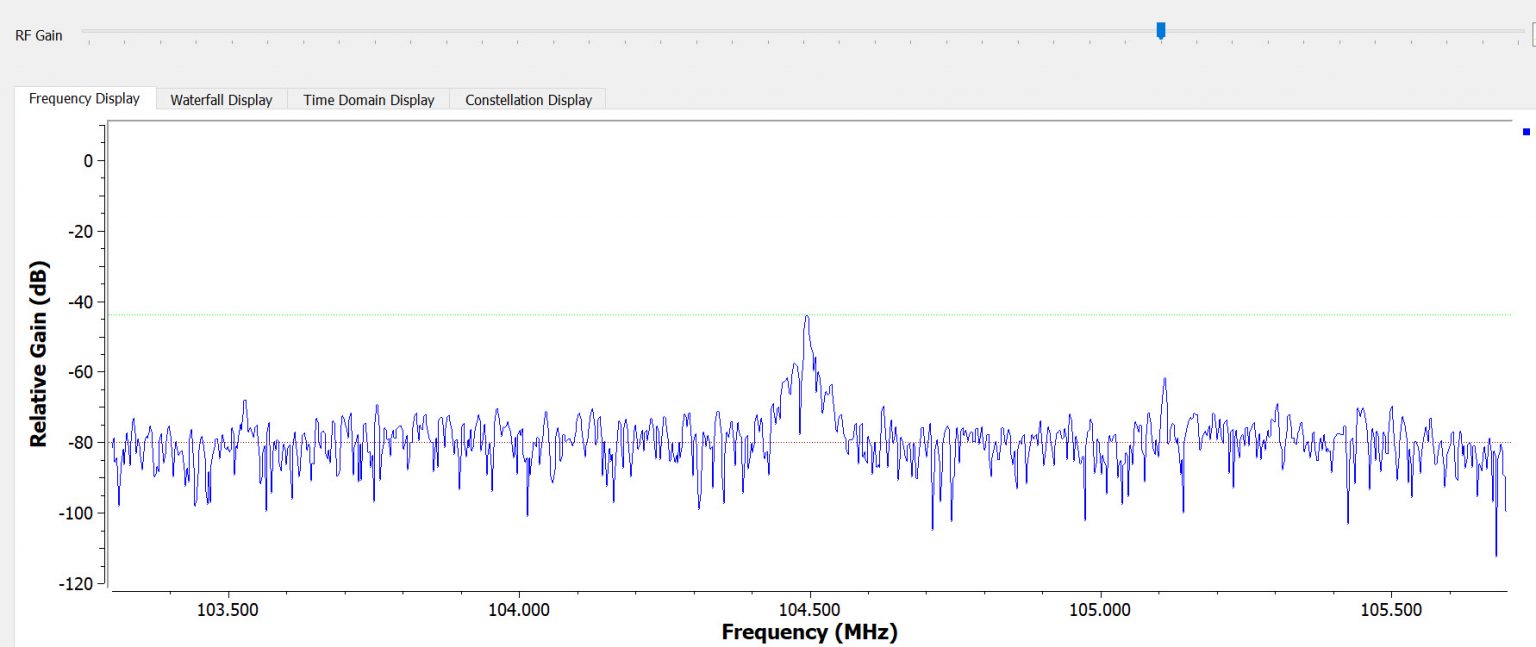Click the far-left end of RF Gain track
Screen dimensions: 1536x647
(84, 32)
